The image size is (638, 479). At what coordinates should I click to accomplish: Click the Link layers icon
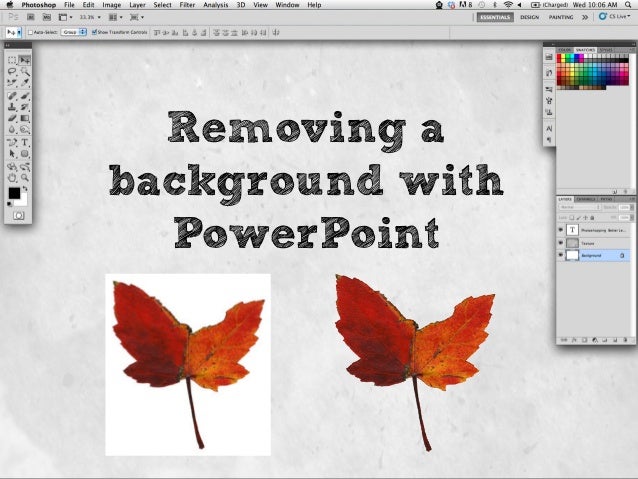tap(564, 339)
